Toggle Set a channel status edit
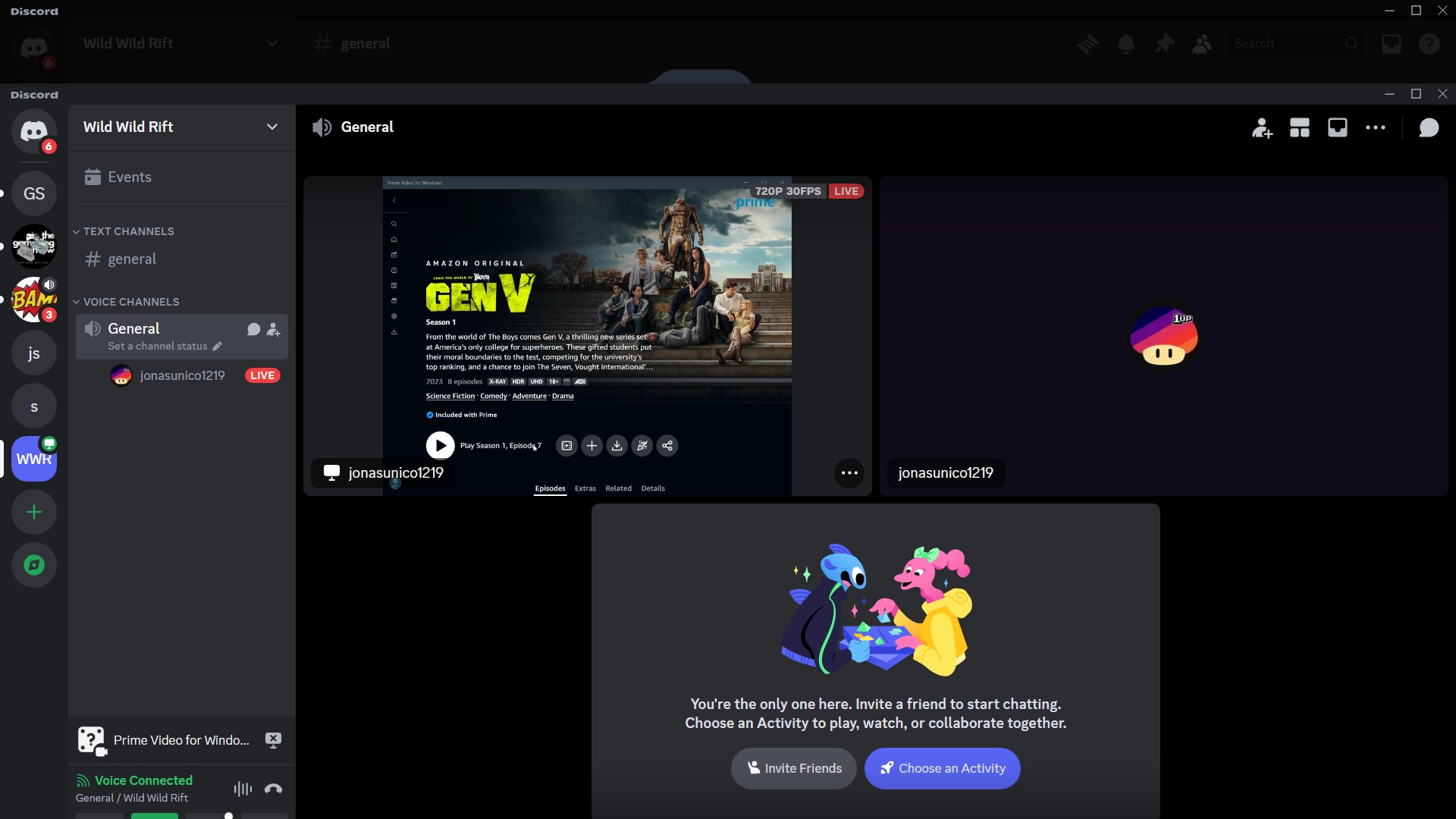 point(216,346)
